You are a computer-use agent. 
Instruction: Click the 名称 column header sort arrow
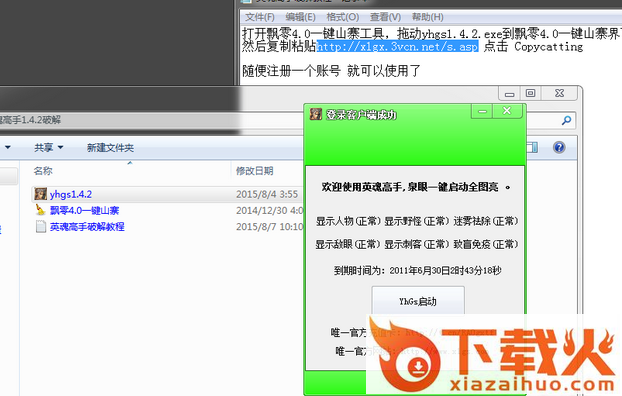pyautogui.click(x=130, y=163)
